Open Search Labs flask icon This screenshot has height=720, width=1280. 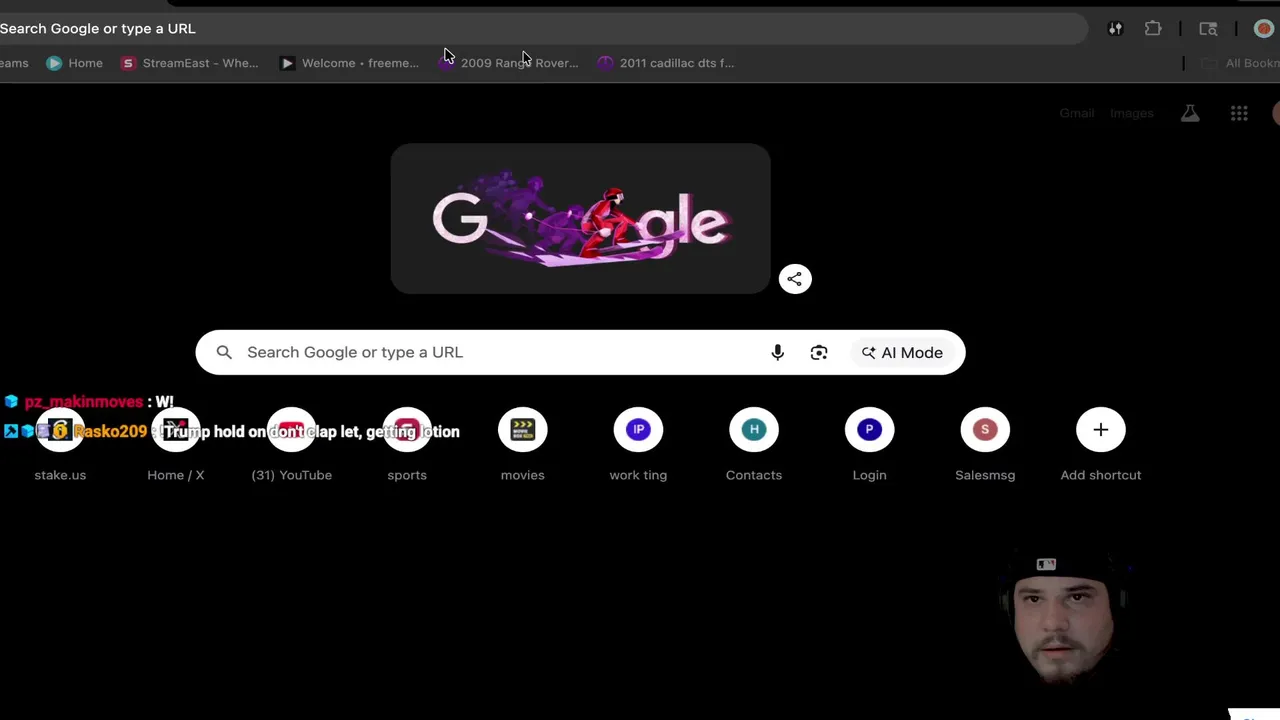(1190, 113)
